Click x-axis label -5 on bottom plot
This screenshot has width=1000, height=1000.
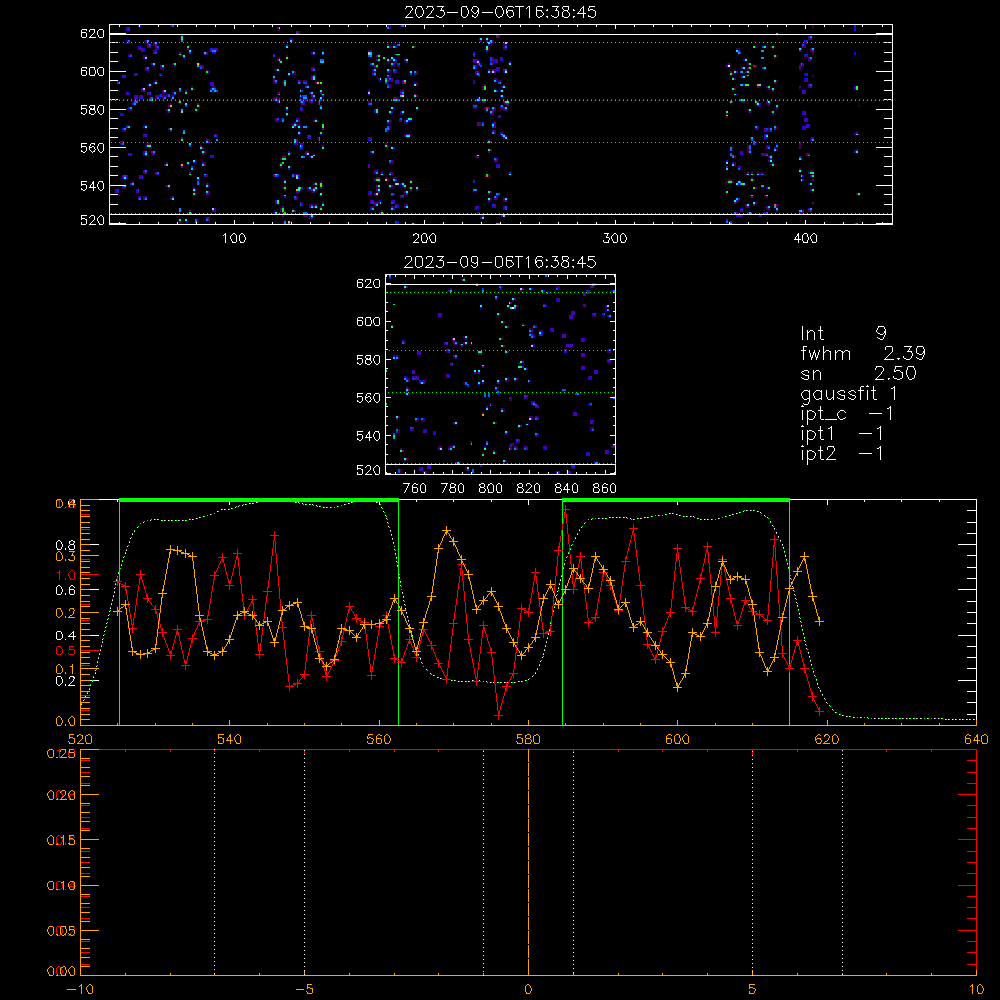(x=305, y=989)
